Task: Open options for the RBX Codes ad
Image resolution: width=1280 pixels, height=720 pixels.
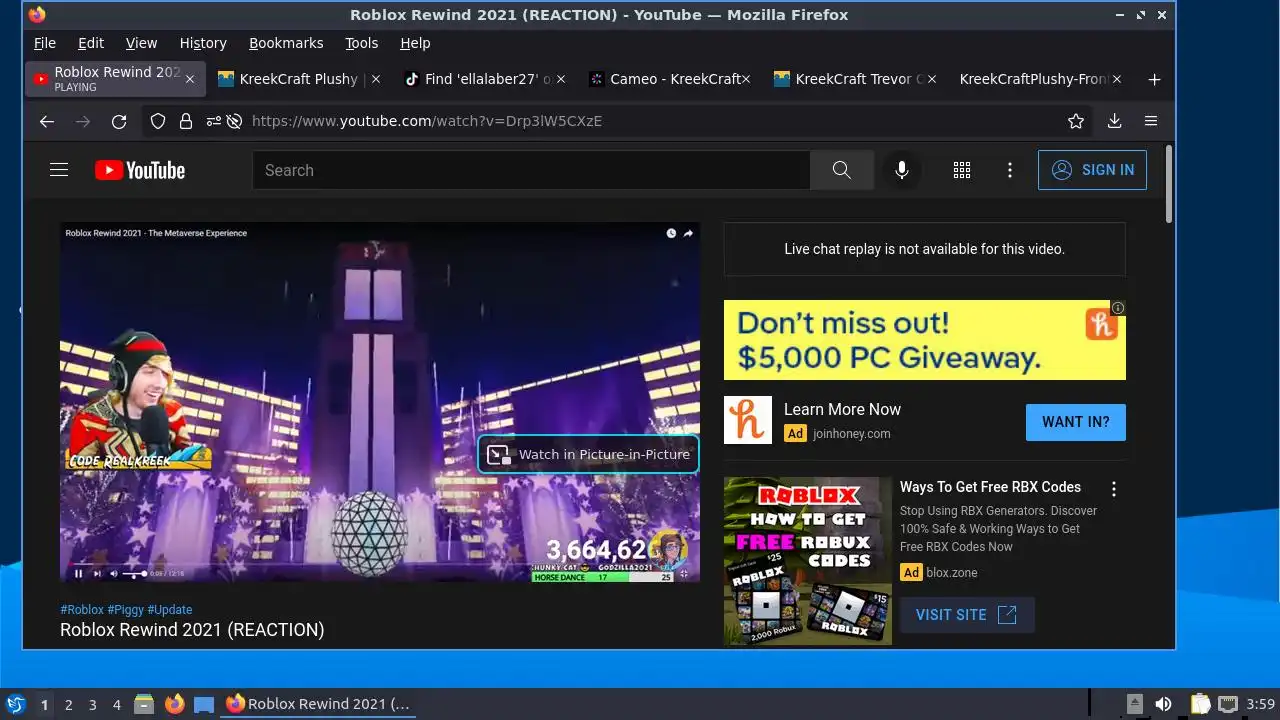Action: pyautogui.click(x=1113, y=489)
